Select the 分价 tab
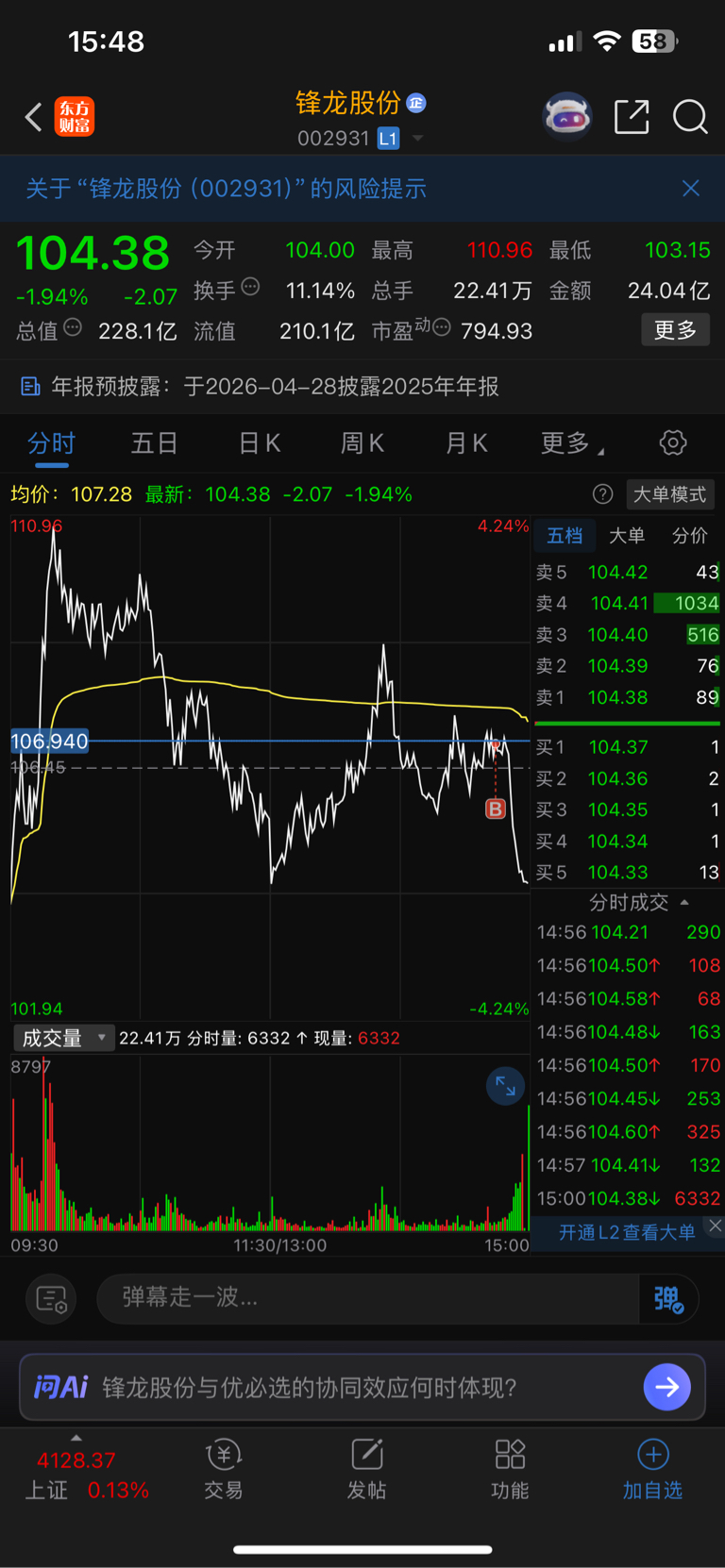 pyautogui.click(x=690, y=536)
